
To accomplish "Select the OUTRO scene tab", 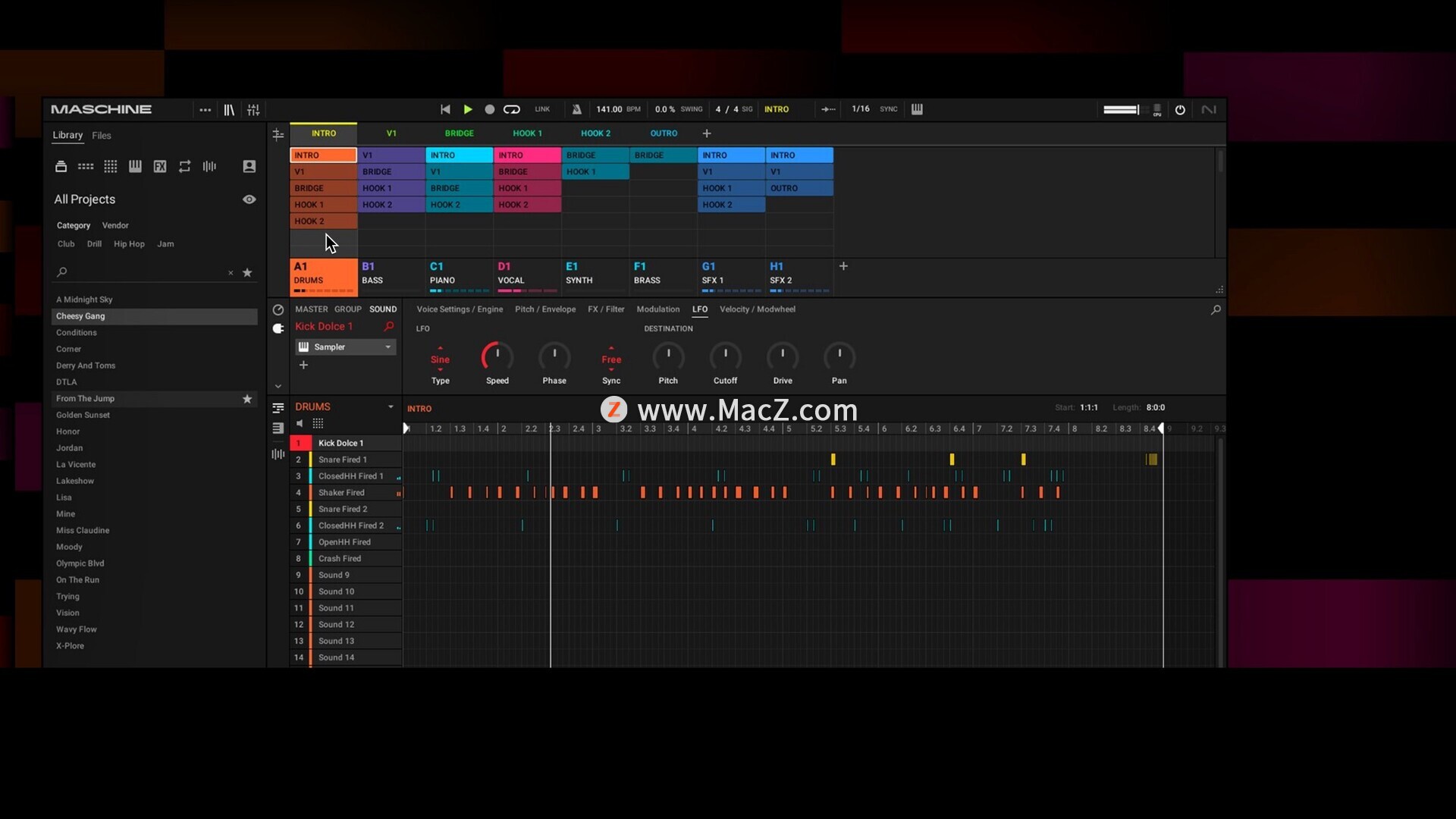I will pyautogui.click(x=664, y=133).
